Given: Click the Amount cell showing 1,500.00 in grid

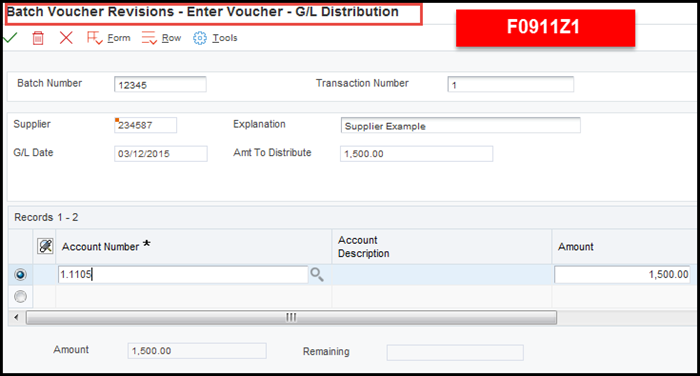Looking at the screenshot, I should pos(622,275).
